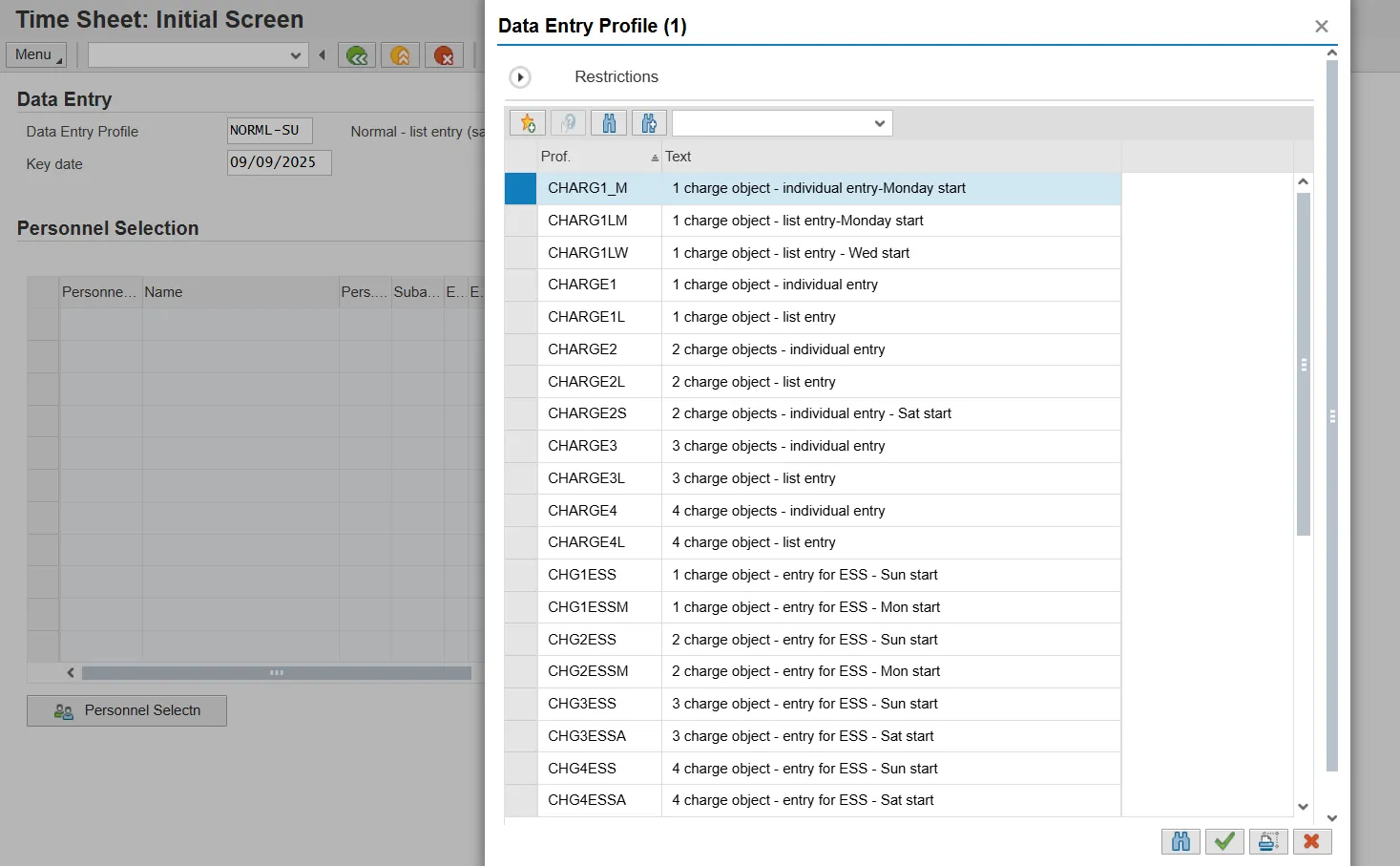The height and width of the screenshot is (866, 1400).
Task: Click the Find Next binoculars-plus icon
Action: [x=649, y=123]
